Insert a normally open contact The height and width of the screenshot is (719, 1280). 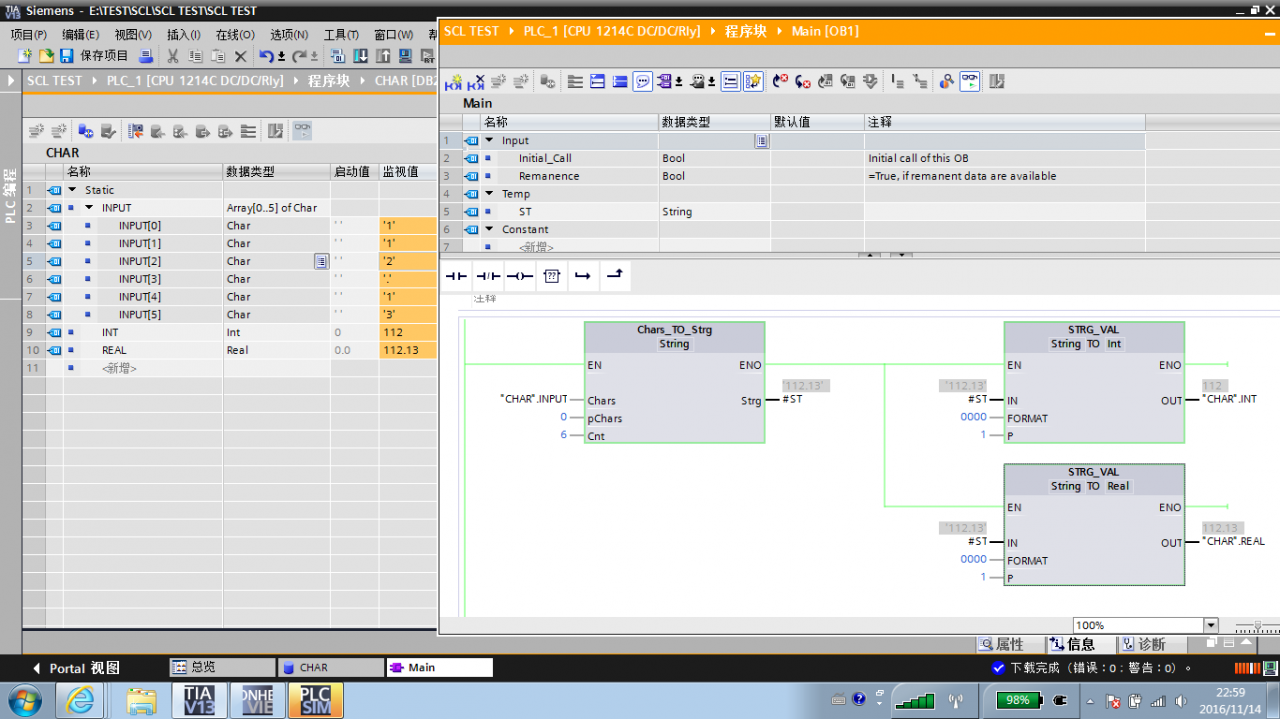456,276
